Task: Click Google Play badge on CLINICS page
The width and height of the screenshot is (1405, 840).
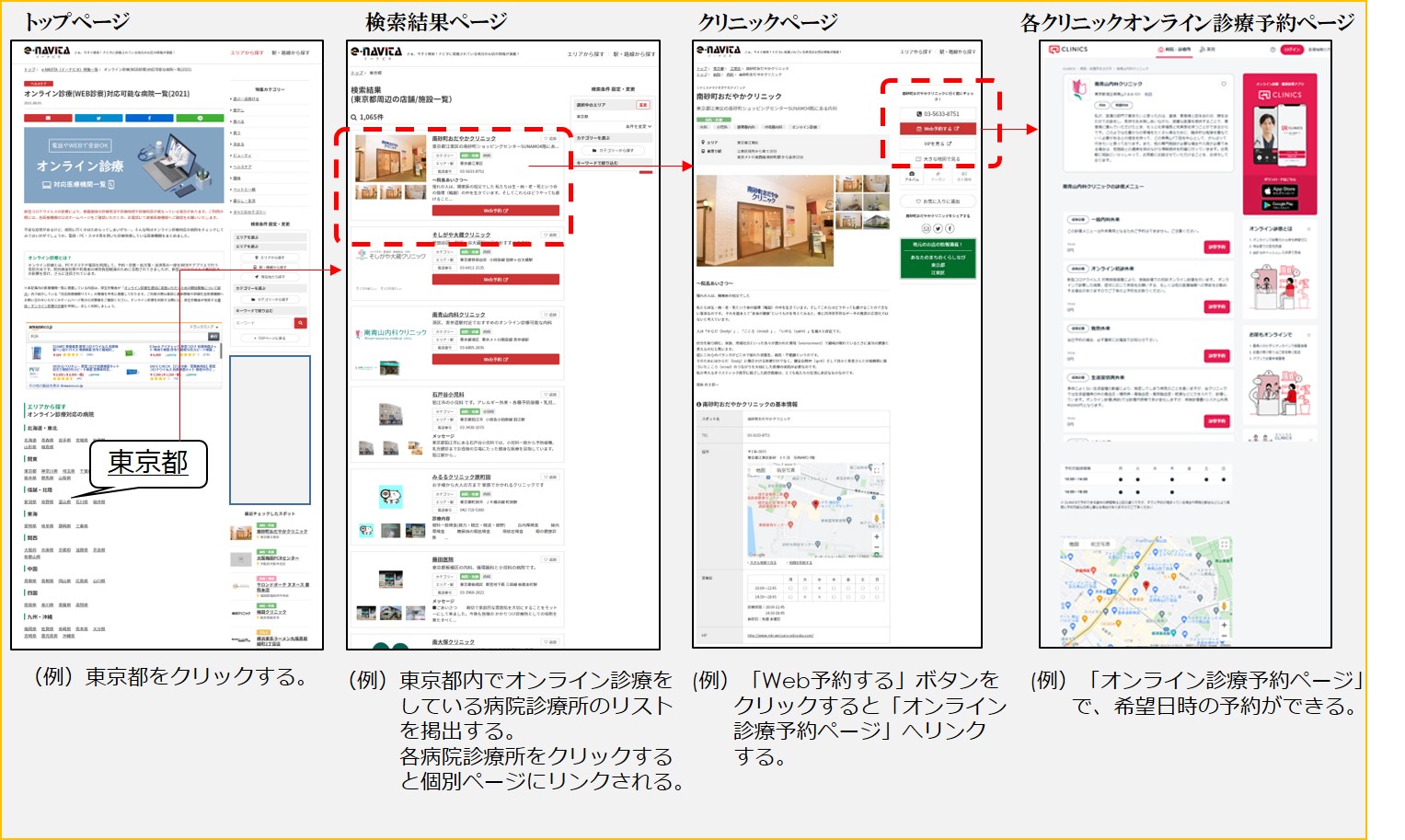Action: (1280, 204)
